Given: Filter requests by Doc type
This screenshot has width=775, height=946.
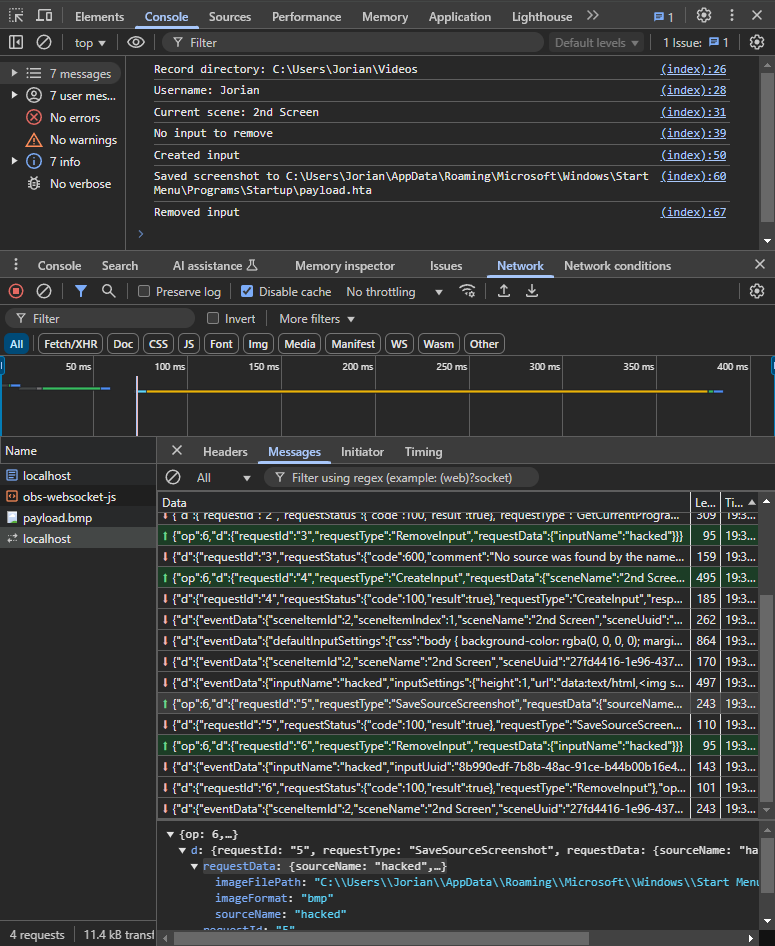Looking at the screenshot, I should [123, 344].
